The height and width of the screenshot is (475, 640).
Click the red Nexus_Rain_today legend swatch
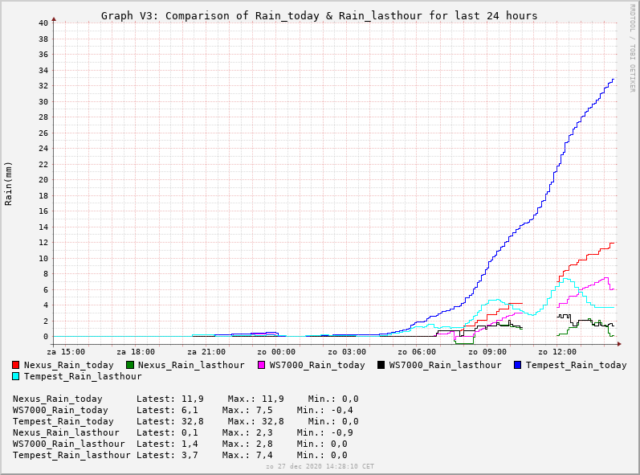point(16,366)
